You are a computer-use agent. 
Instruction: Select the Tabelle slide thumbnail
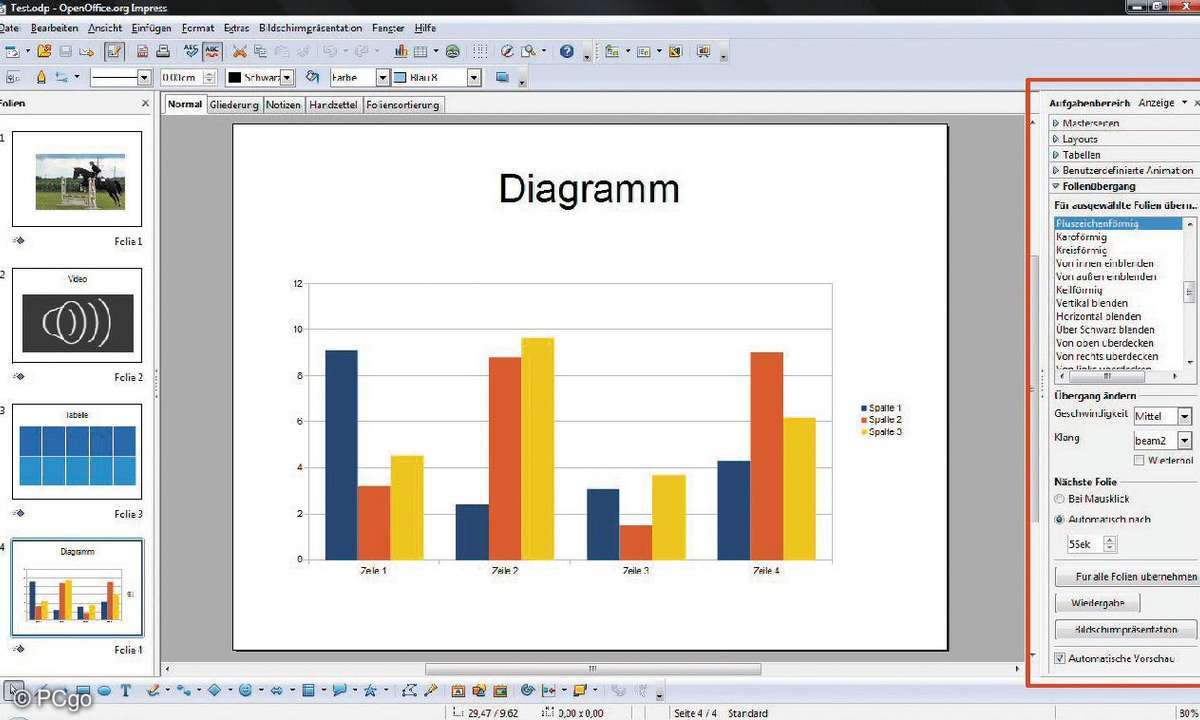coord(77,451)
